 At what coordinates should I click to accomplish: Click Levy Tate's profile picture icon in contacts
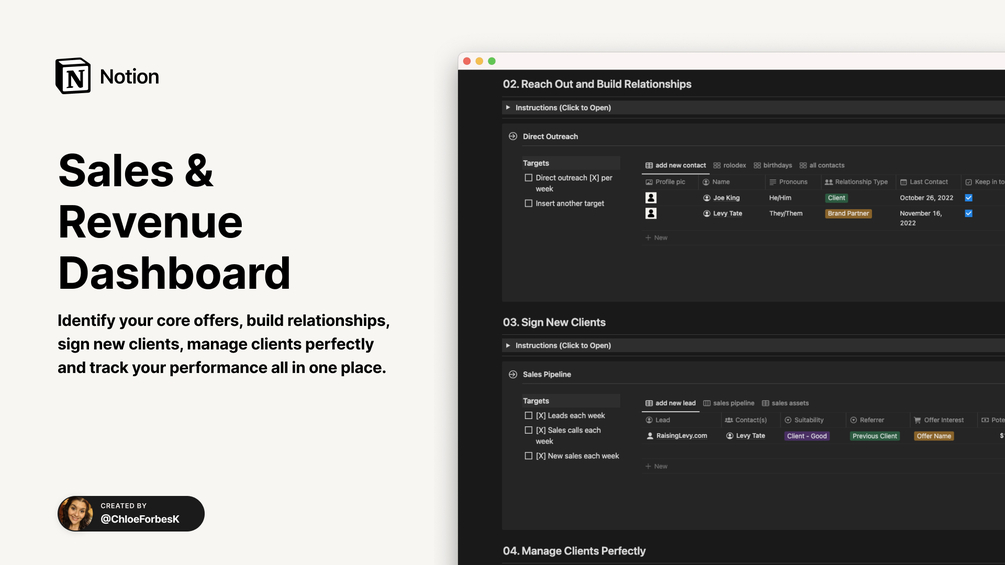pyautogui.click(x=651, y=213)
